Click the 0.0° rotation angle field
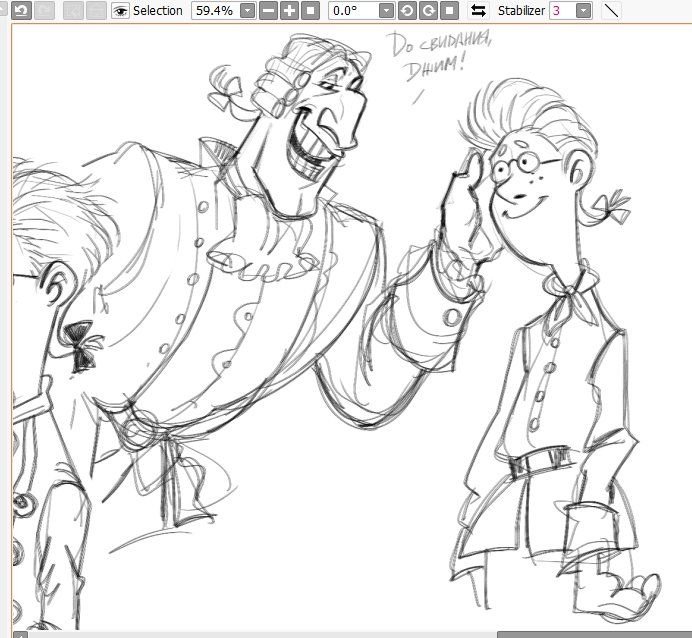 (x=353, y=10)
